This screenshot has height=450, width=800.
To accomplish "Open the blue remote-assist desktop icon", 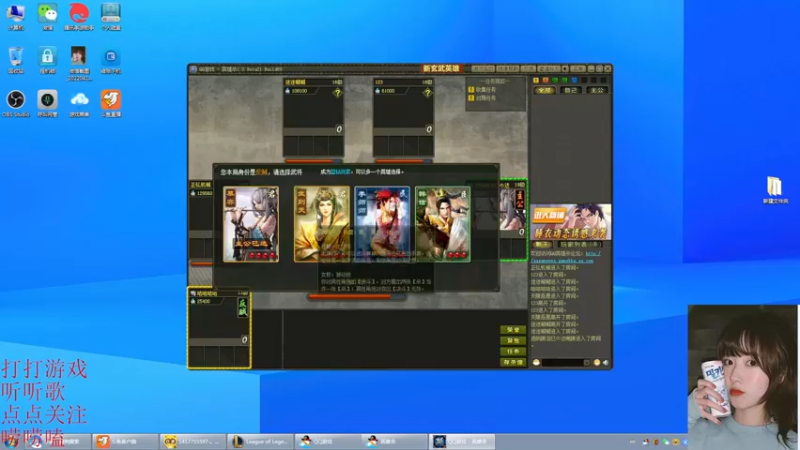I will click(x=111, y=60).
